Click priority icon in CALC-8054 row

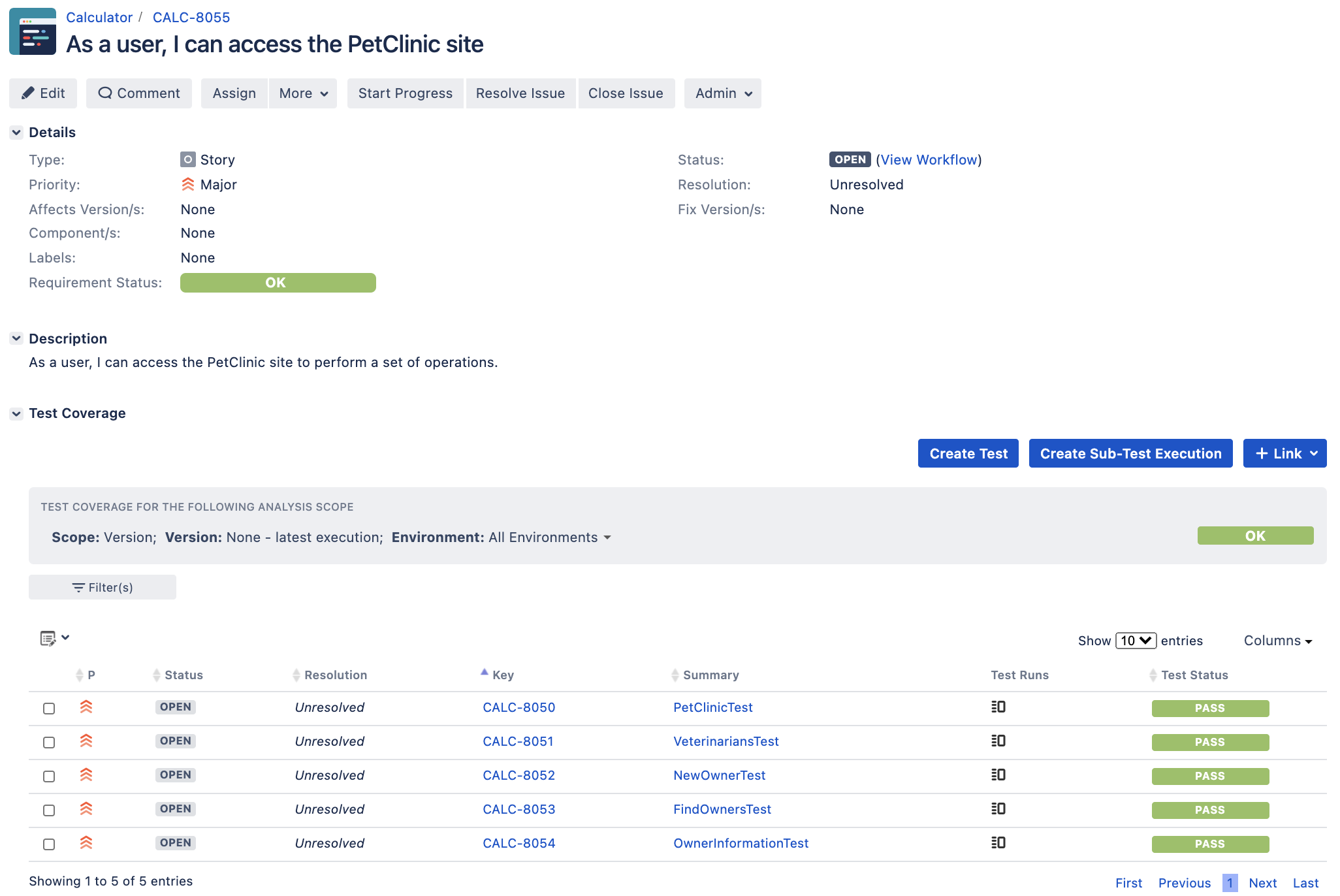pos(86,842)
